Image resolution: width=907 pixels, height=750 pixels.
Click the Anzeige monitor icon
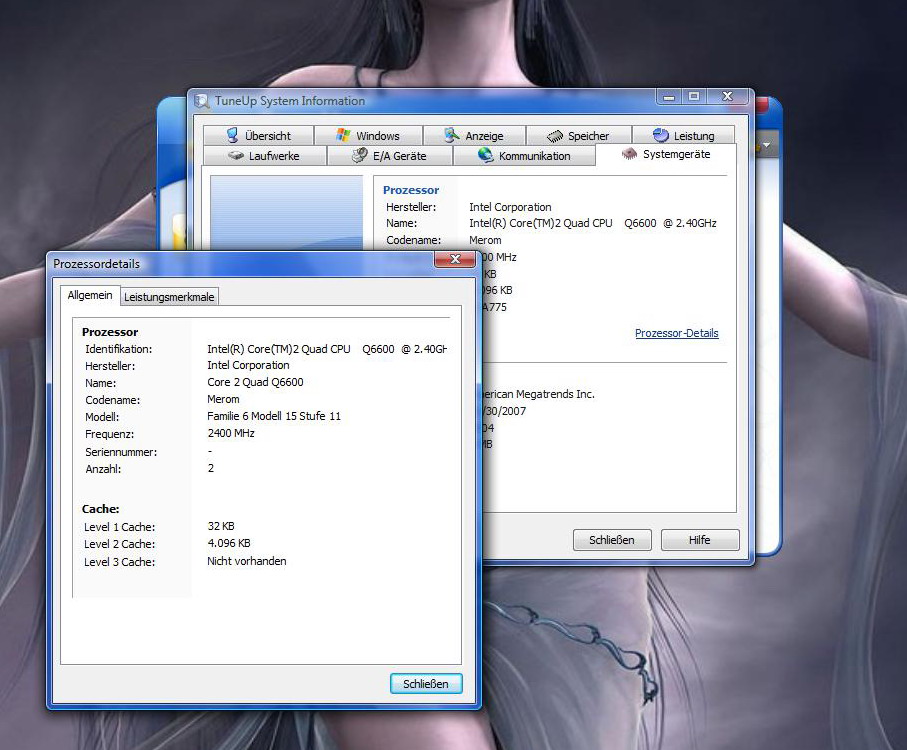tap(452, 135)
